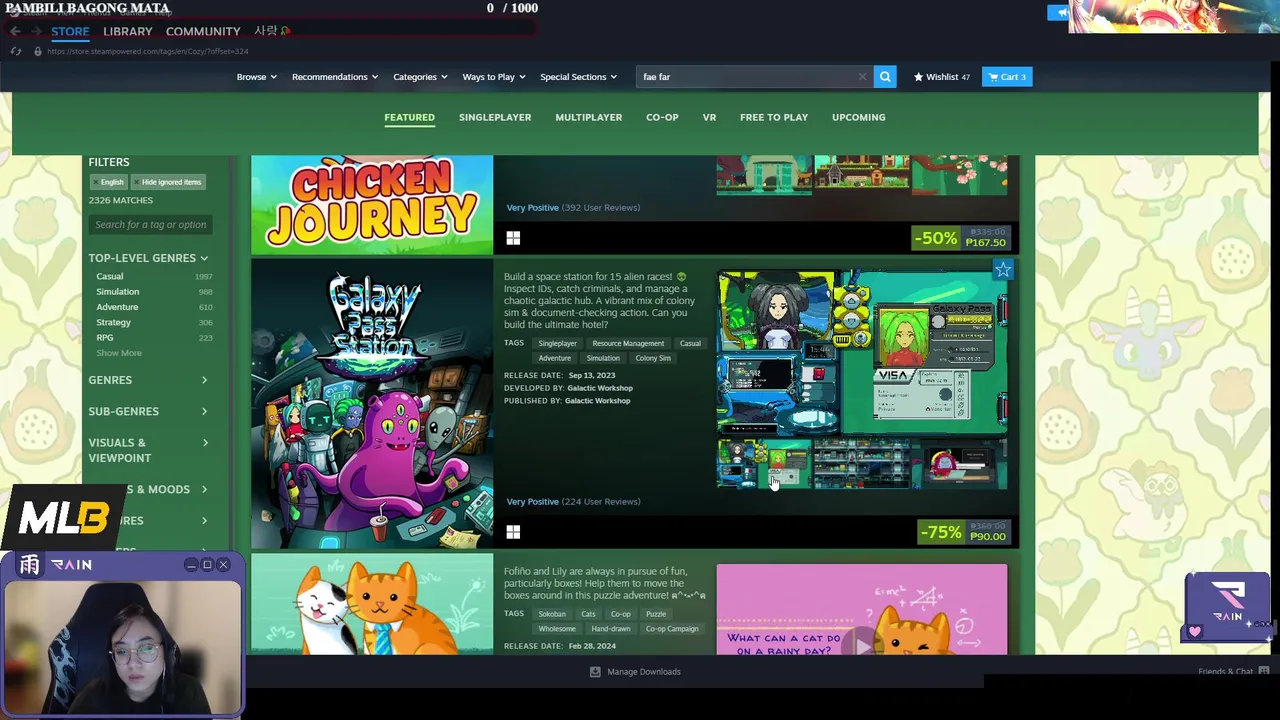Select the Upcoming tab
The image size is (1280, 720).
pos(858,117)
